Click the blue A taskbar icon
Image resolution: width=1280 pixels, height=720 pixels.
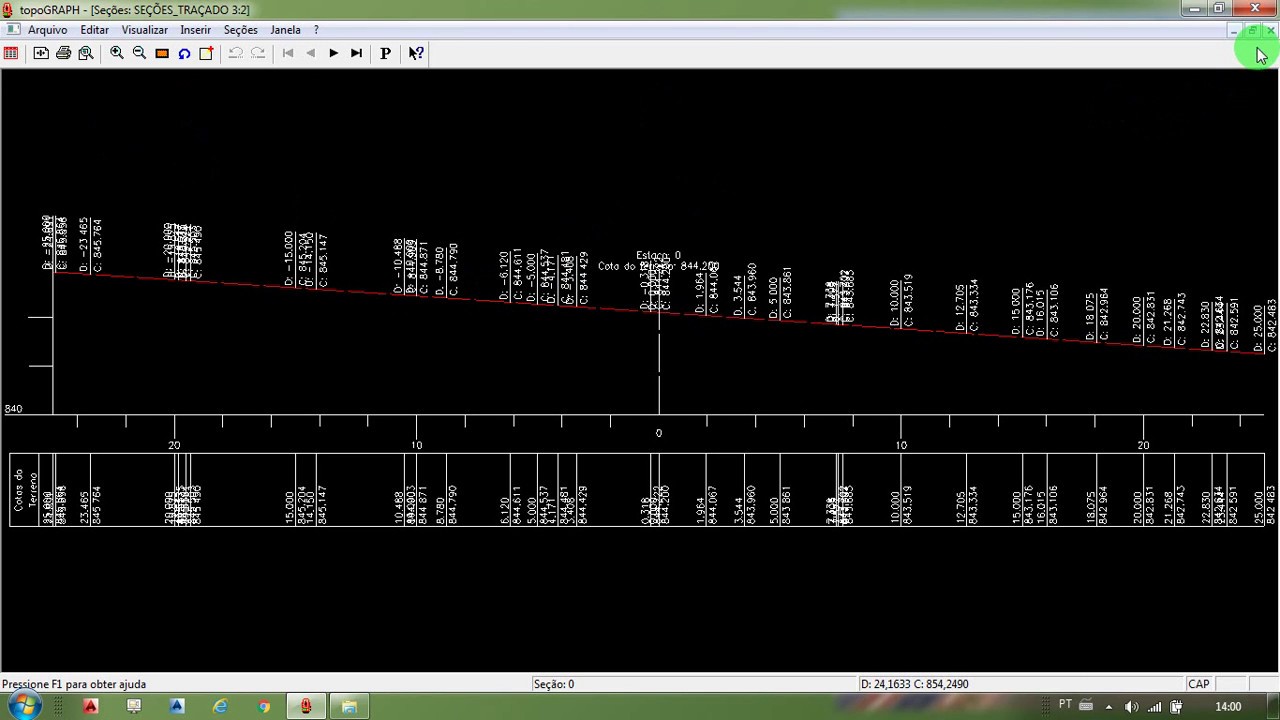[177, 707]
